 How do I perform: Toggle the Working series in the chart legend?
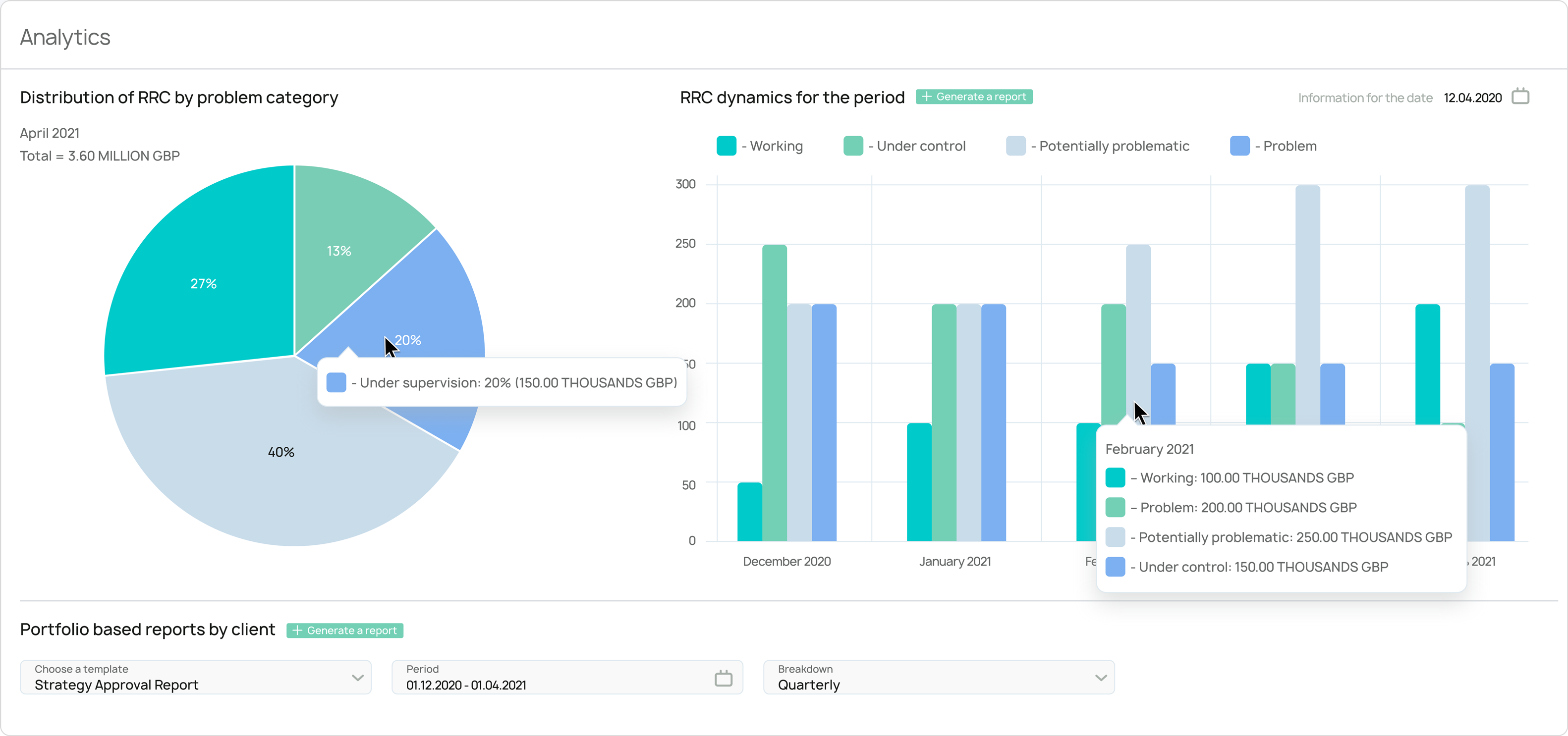click(x=760, y=146)
